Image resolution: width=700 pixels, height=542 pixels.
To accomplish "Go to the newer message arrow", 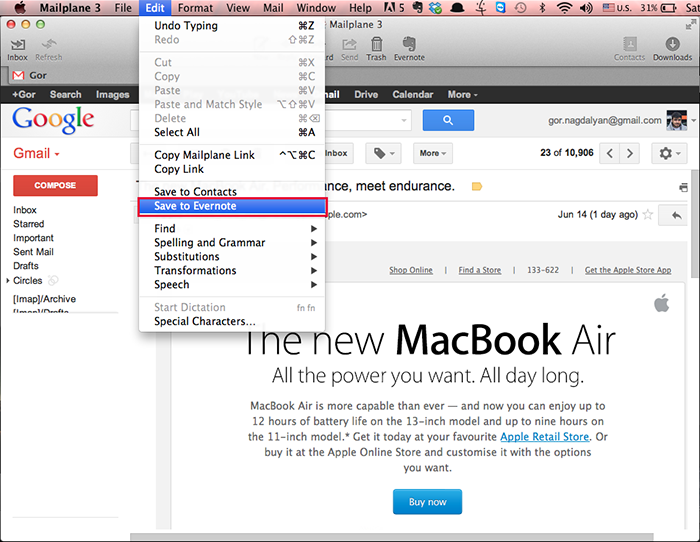I will tap(610, 153).
